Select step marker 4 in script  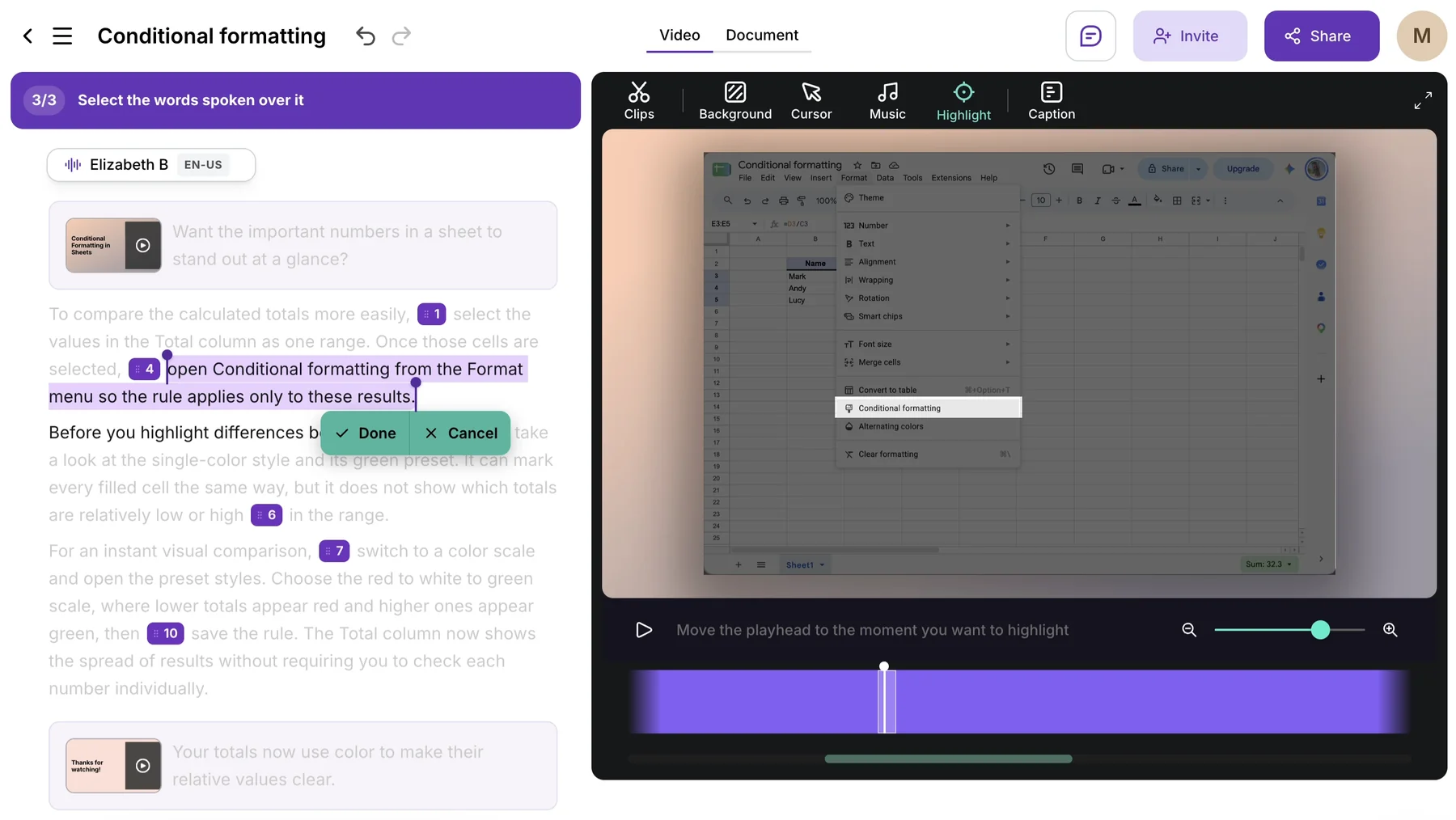click(144, 369)
